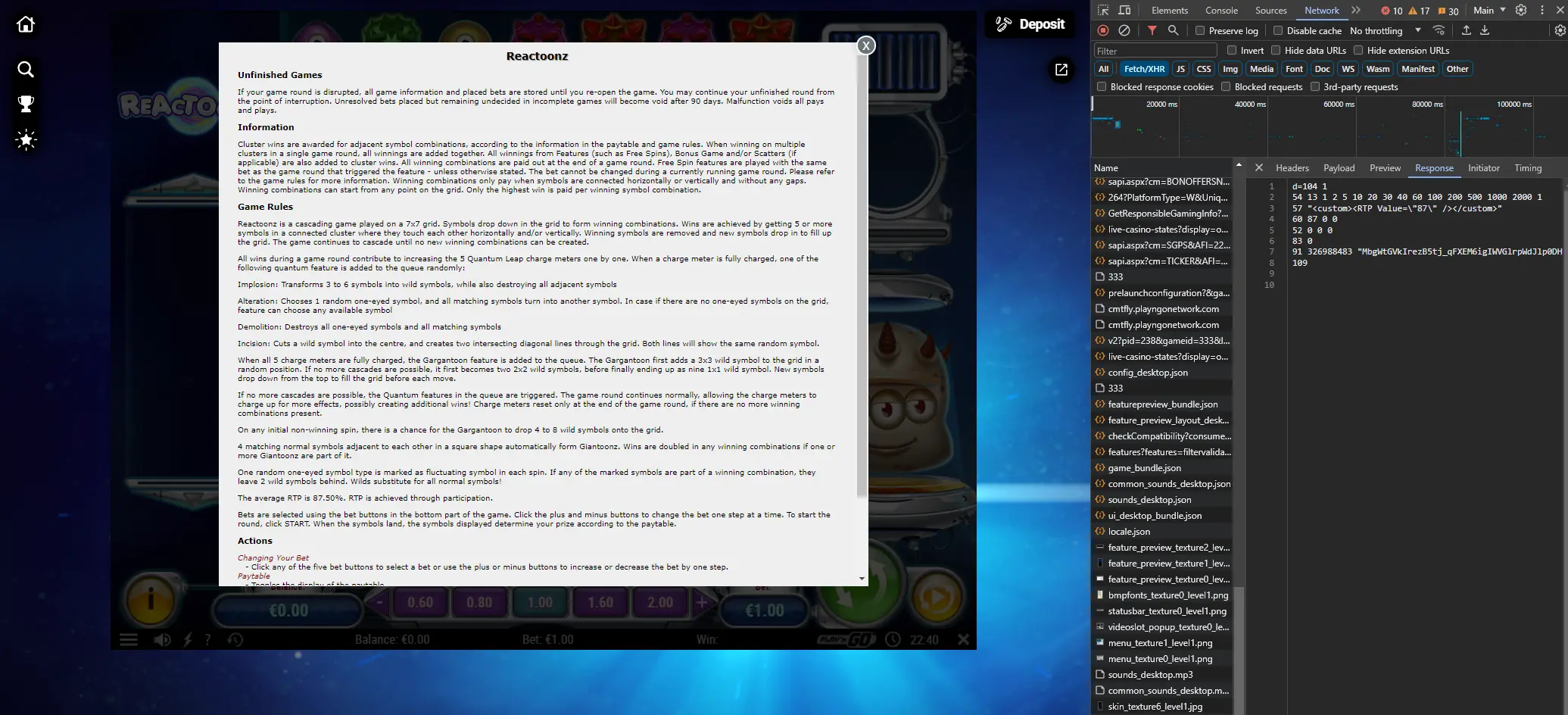Stop recording network log
1568x715 pixels.
[1103, 30]
